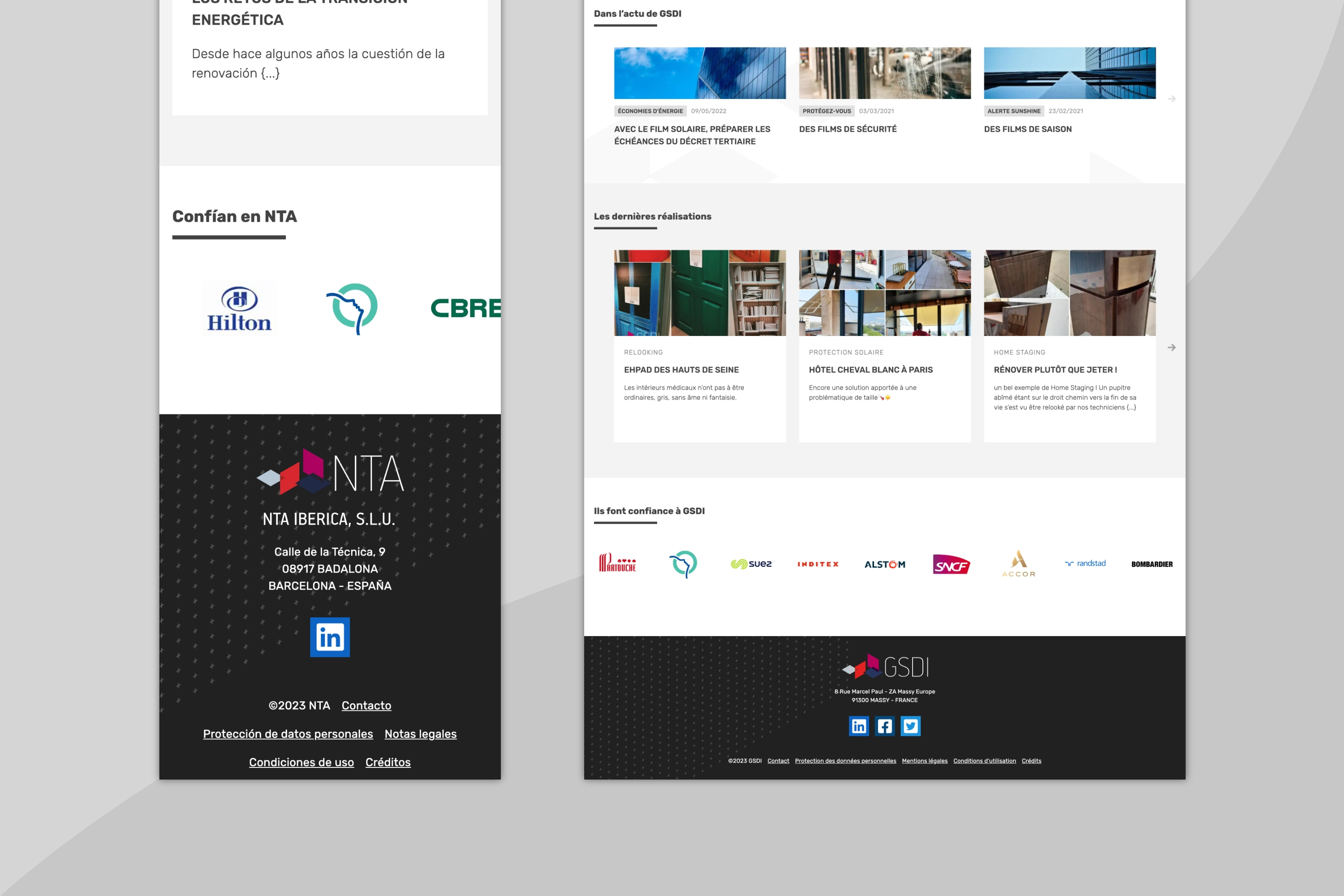The image size is (1344, 896).
Task: Click the Inditex logo
Action: 818,564
